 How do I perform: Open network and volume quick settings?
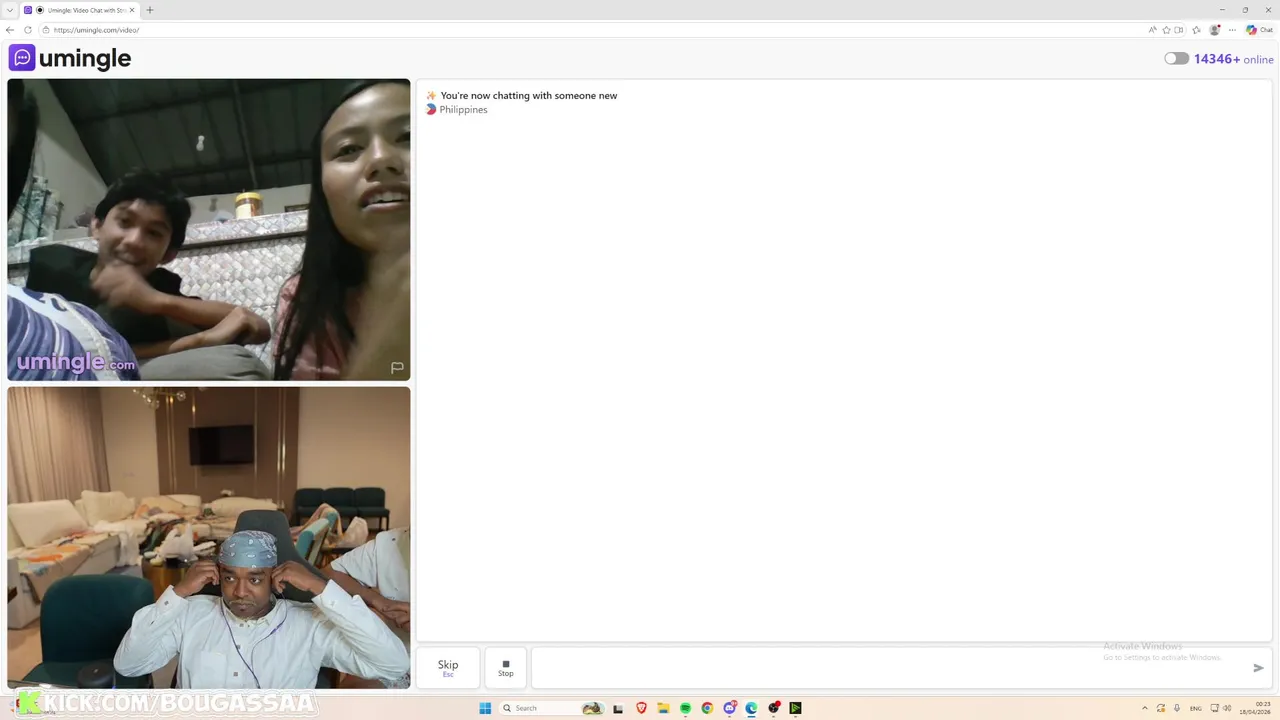[x=1221, y=708]
